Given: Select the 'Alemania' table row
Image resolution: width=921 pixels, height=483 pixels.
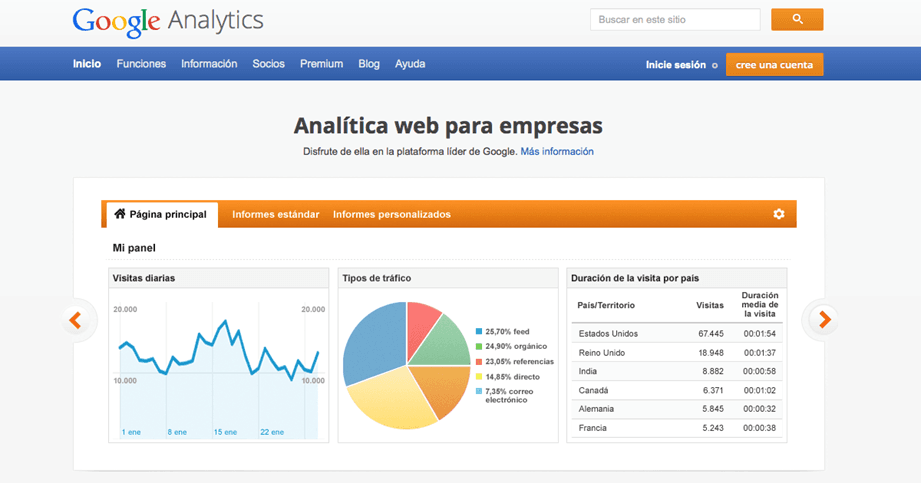Looking at the screenshot, I should tap(677, 409).
